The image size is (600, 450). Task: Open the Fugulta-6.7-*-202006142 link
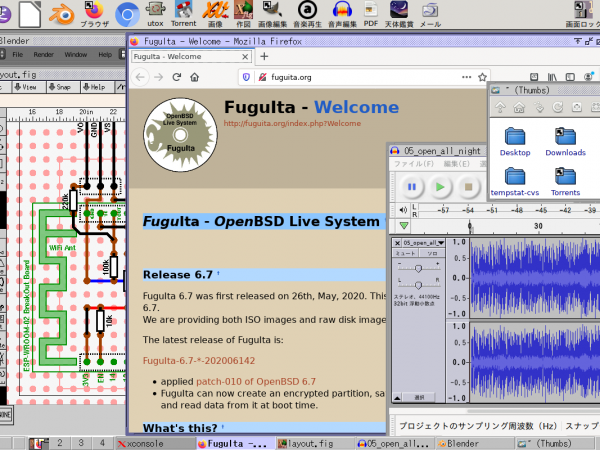(199, 360)
